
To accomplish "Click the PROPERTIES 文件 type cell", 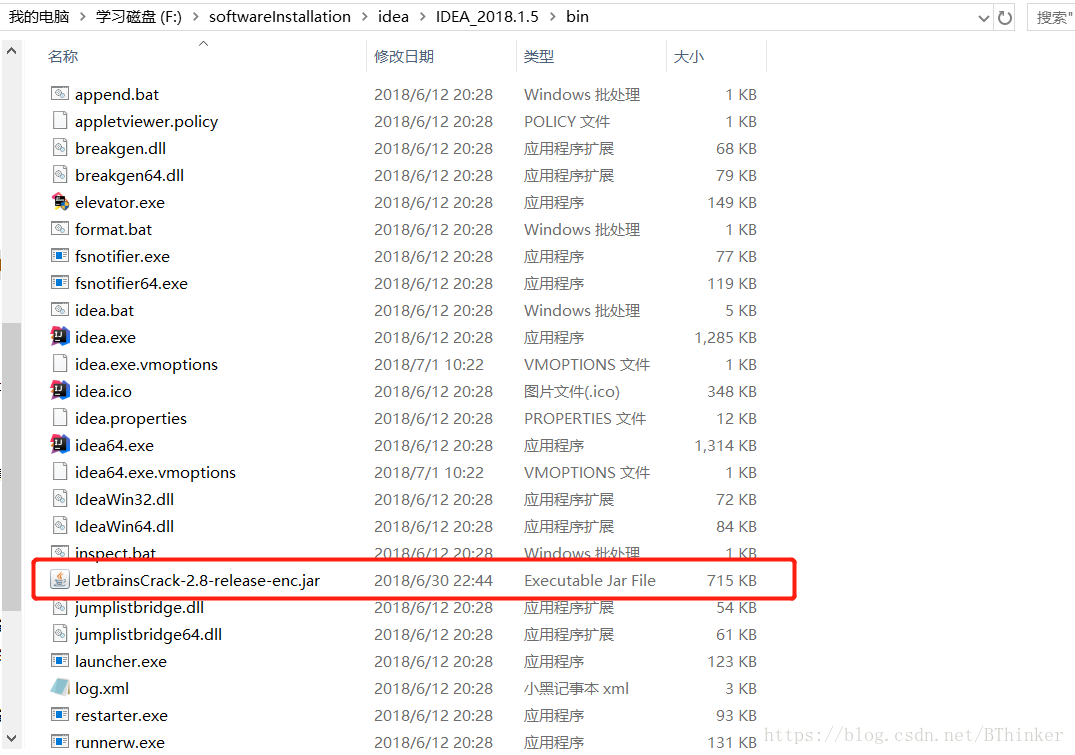I will click(x=585, y=418).
